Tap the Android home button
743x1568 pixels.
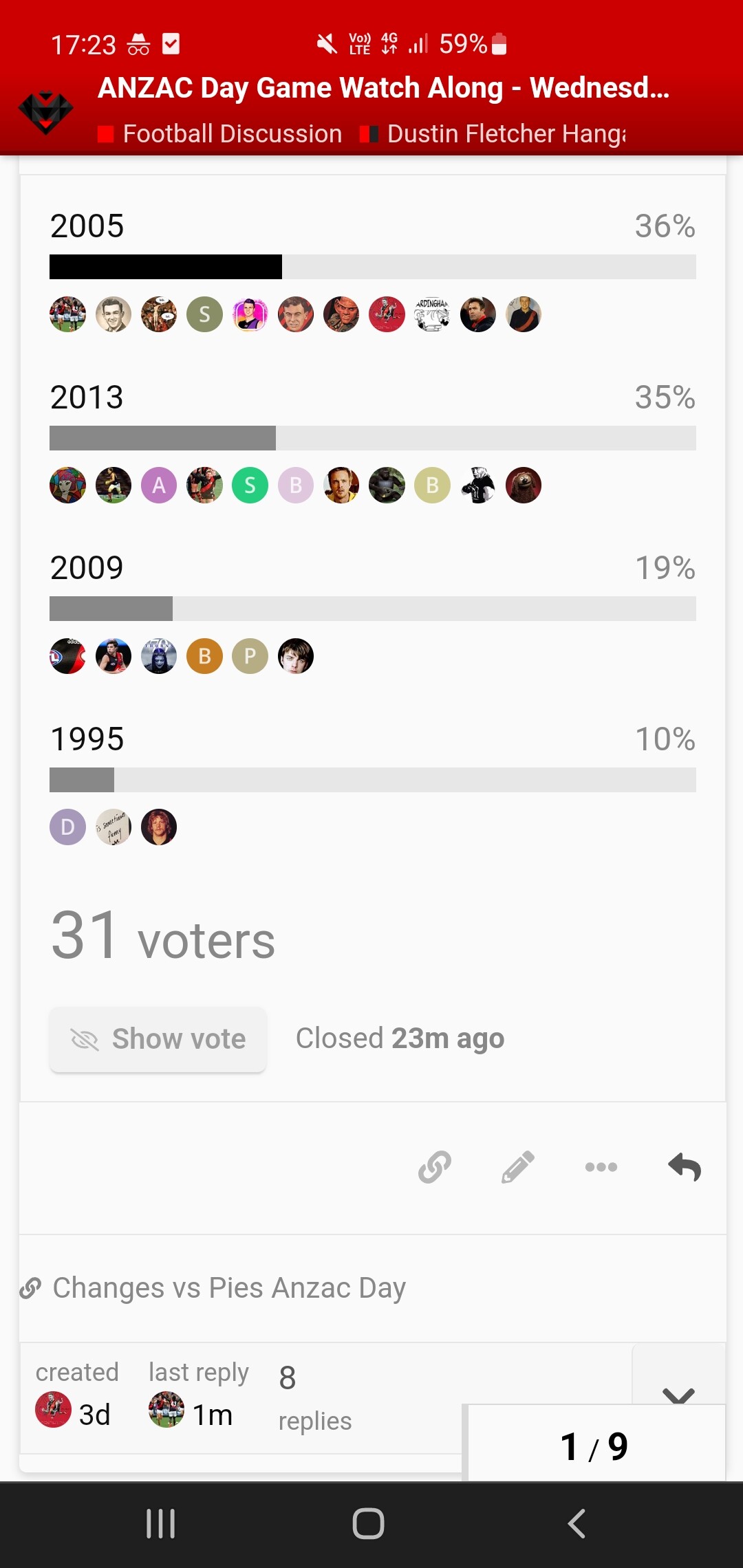point(368,1524)
